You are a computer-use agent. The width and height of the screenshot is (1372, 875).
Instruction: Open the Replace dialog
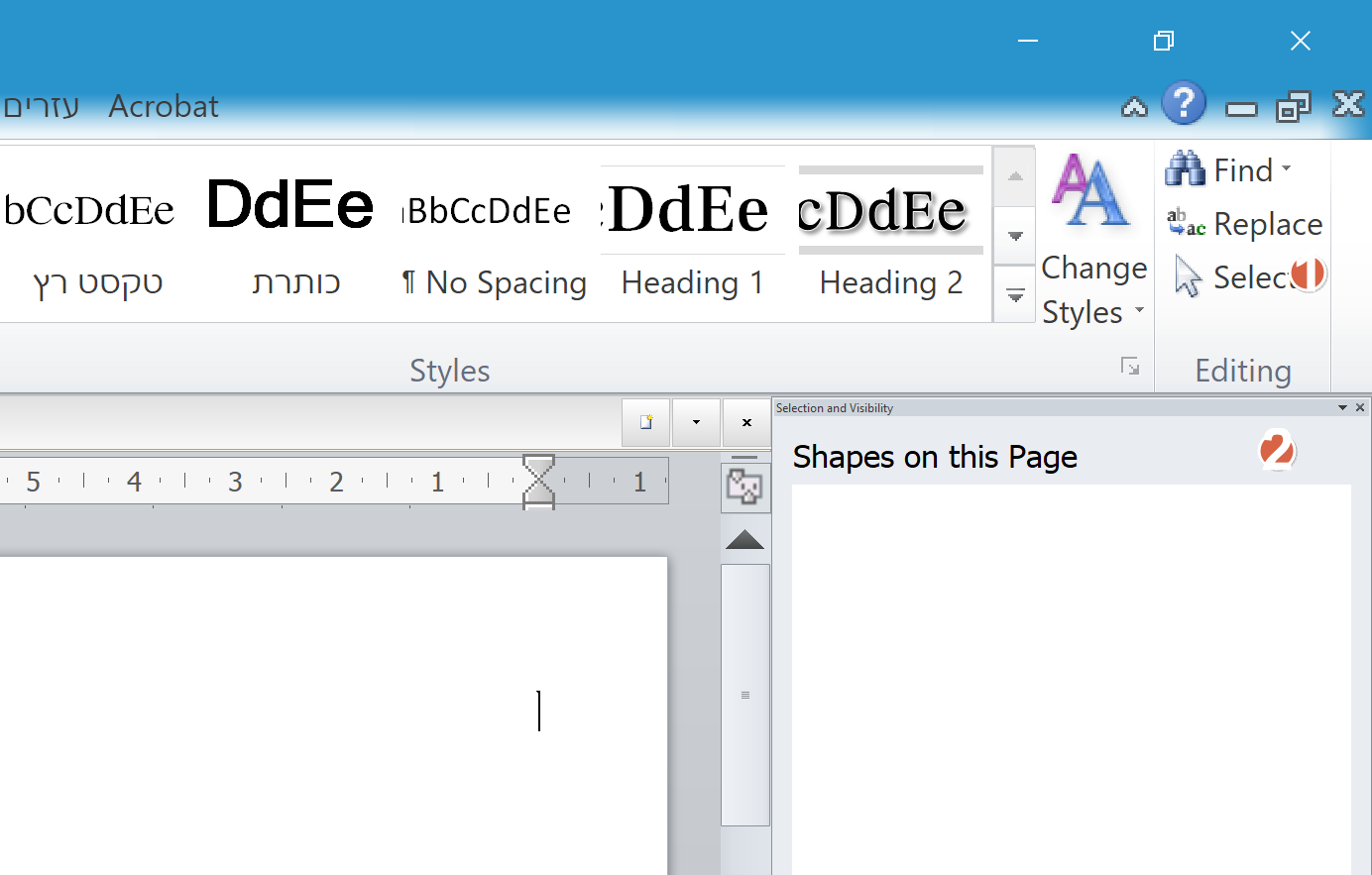tap(1244, 224)
